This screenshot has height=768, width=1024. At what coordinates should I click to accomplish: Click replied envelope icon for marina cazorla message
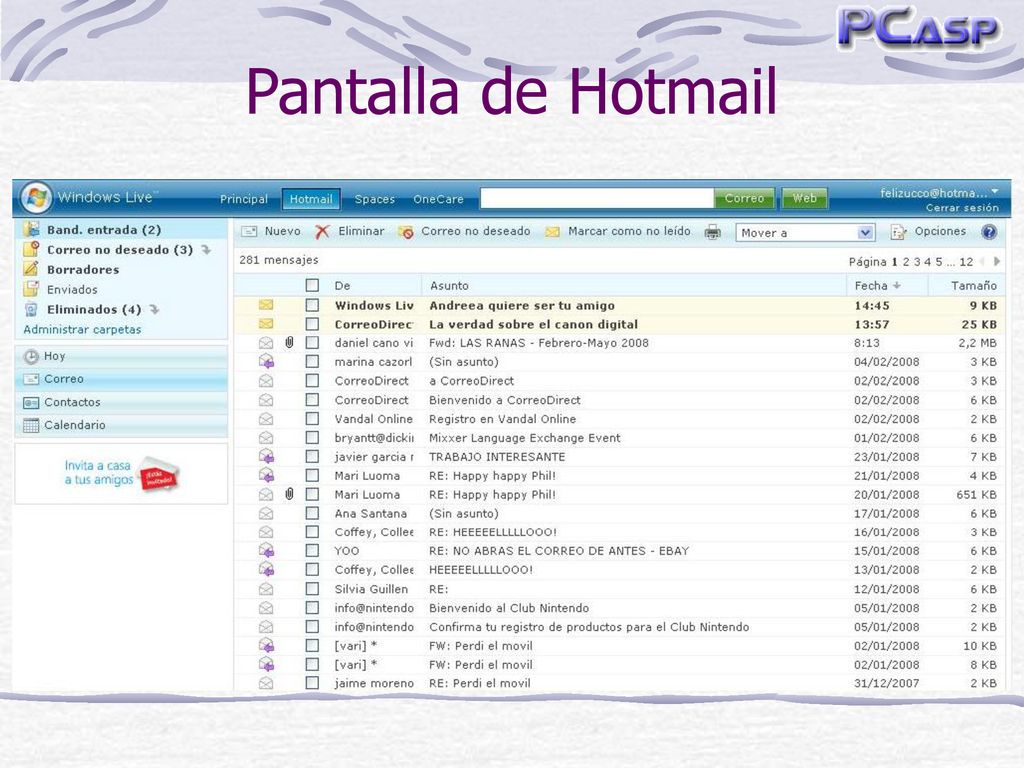pos(266,362)
